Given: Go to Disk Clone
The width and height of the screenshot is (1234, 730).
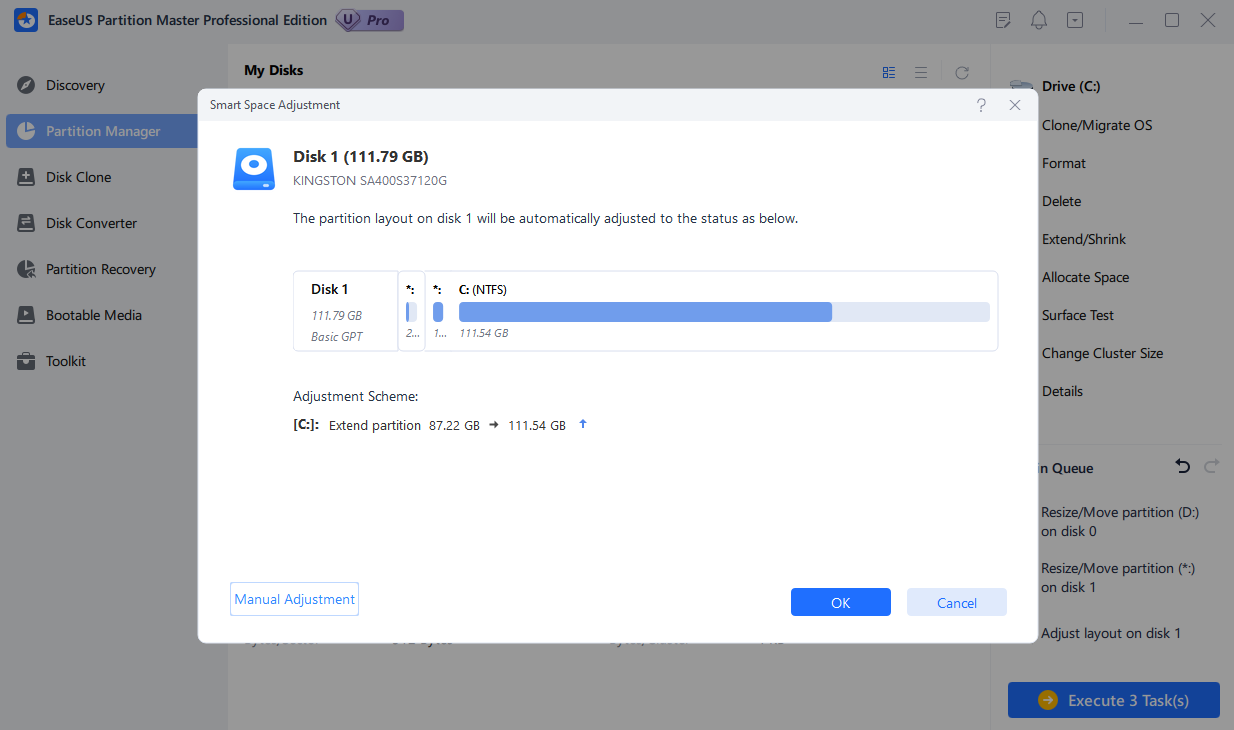Looking at the screenshot, I should tap(78, 177).
